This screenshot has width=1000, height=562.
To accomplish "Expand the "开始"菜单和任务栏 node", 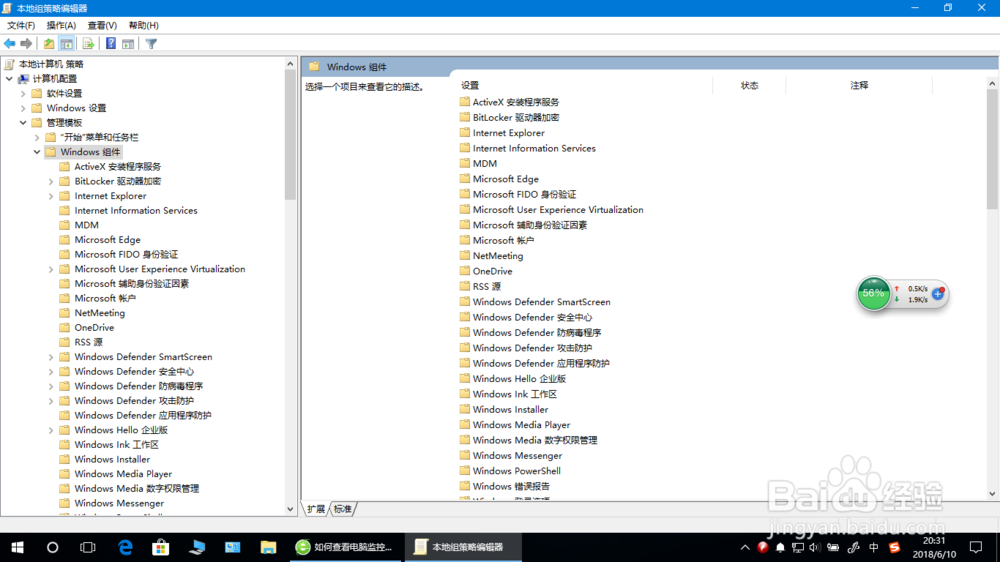I will (x=37, y=137).
